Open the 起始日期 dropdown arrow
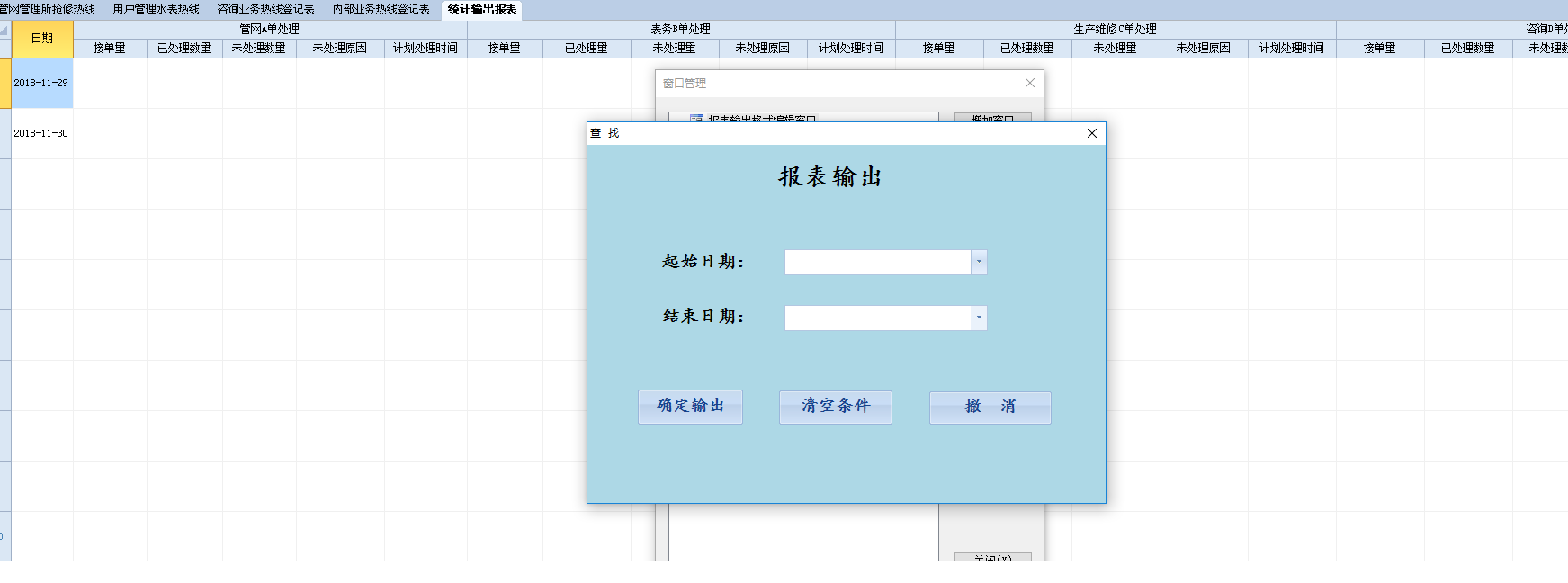The width and height of the screenshot is (1568, 583). 979,262
